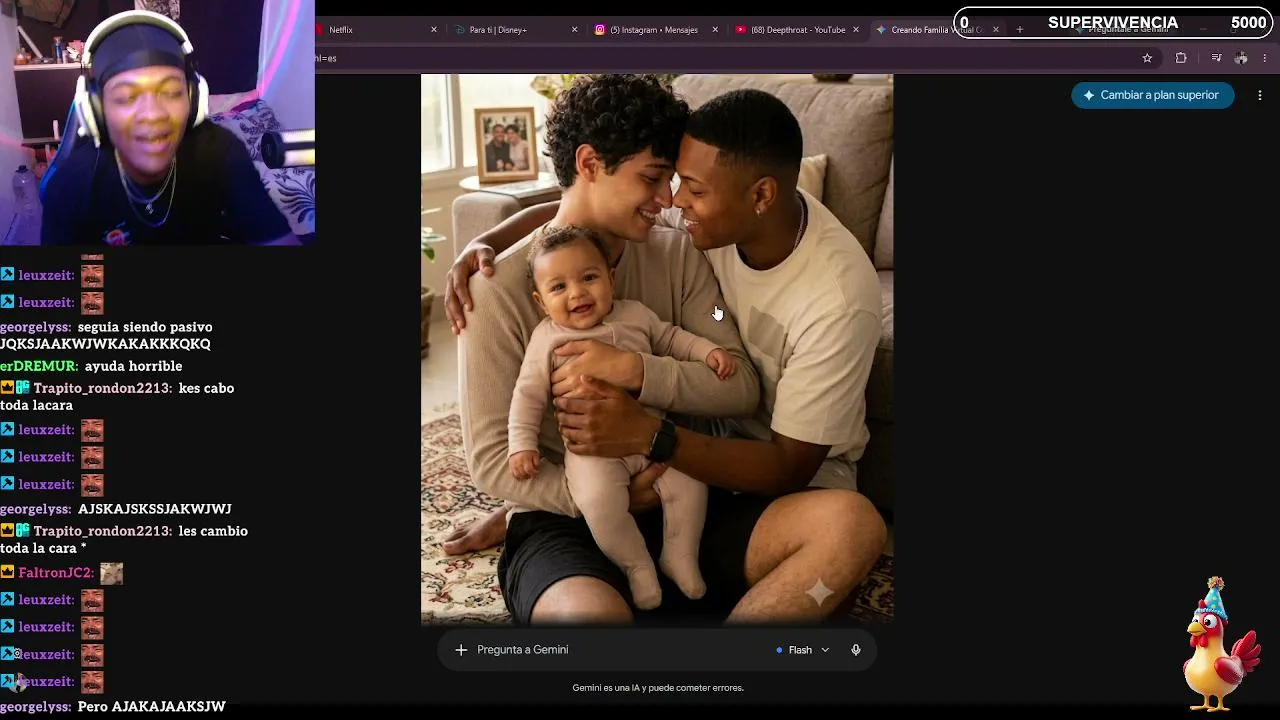Screen dimensions: 1280x720
Task: Close the Instagram Mensajes tab
Action: [x=714, y=30]
